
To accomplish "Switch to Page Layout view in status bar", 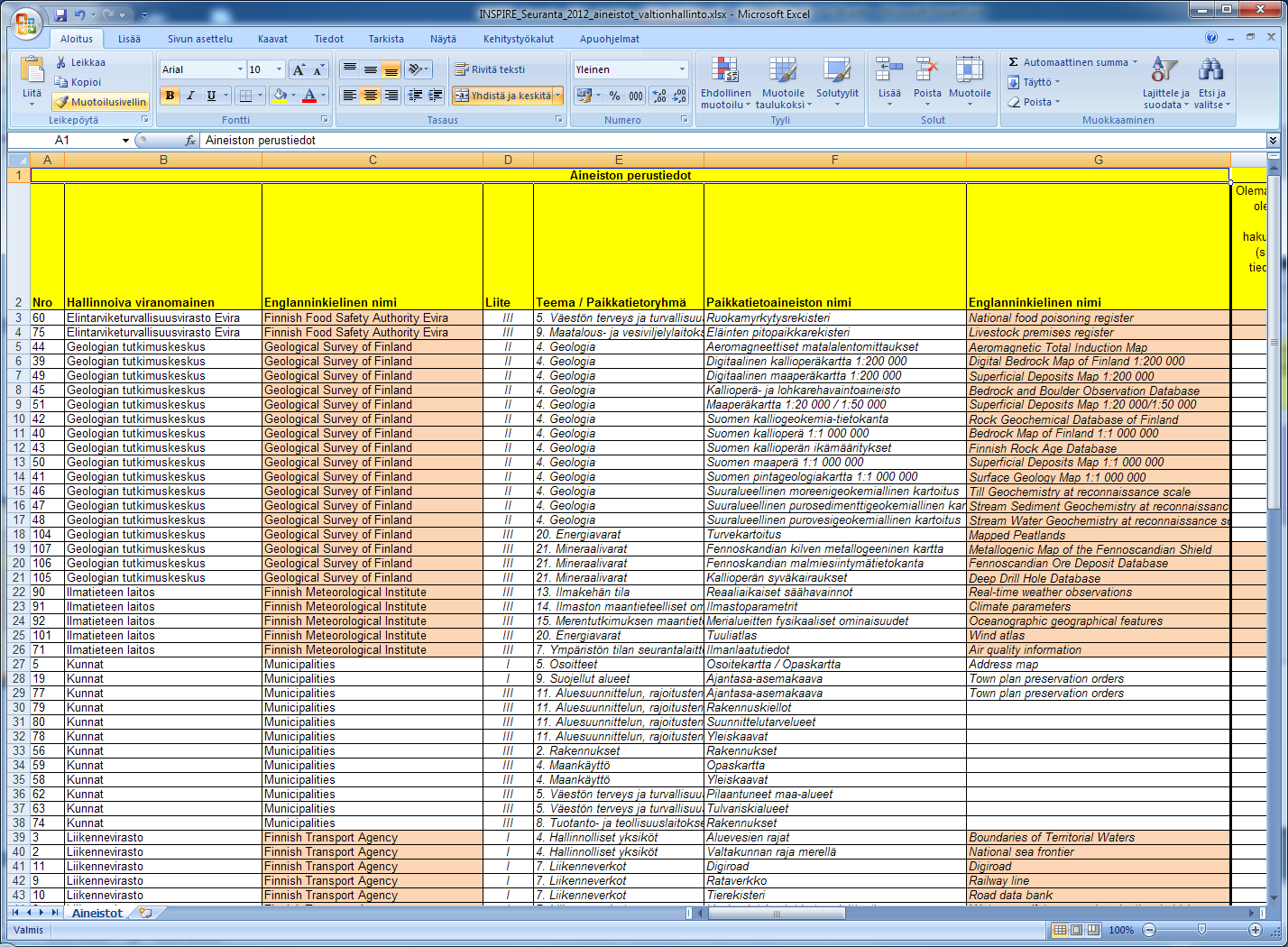I will point(1077,930).
